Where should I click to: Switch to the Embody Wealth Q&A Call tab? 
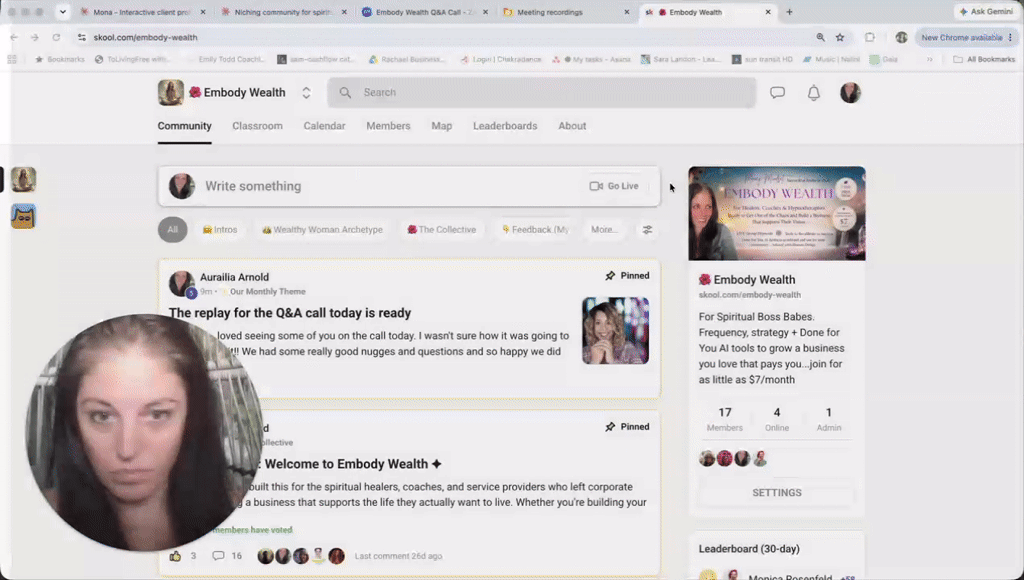(425, 12)
